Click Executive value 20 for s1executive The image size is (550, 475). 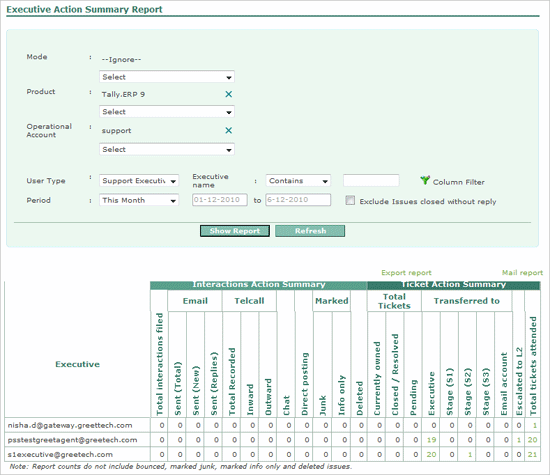pyautogui.click(x=431, y=455)
